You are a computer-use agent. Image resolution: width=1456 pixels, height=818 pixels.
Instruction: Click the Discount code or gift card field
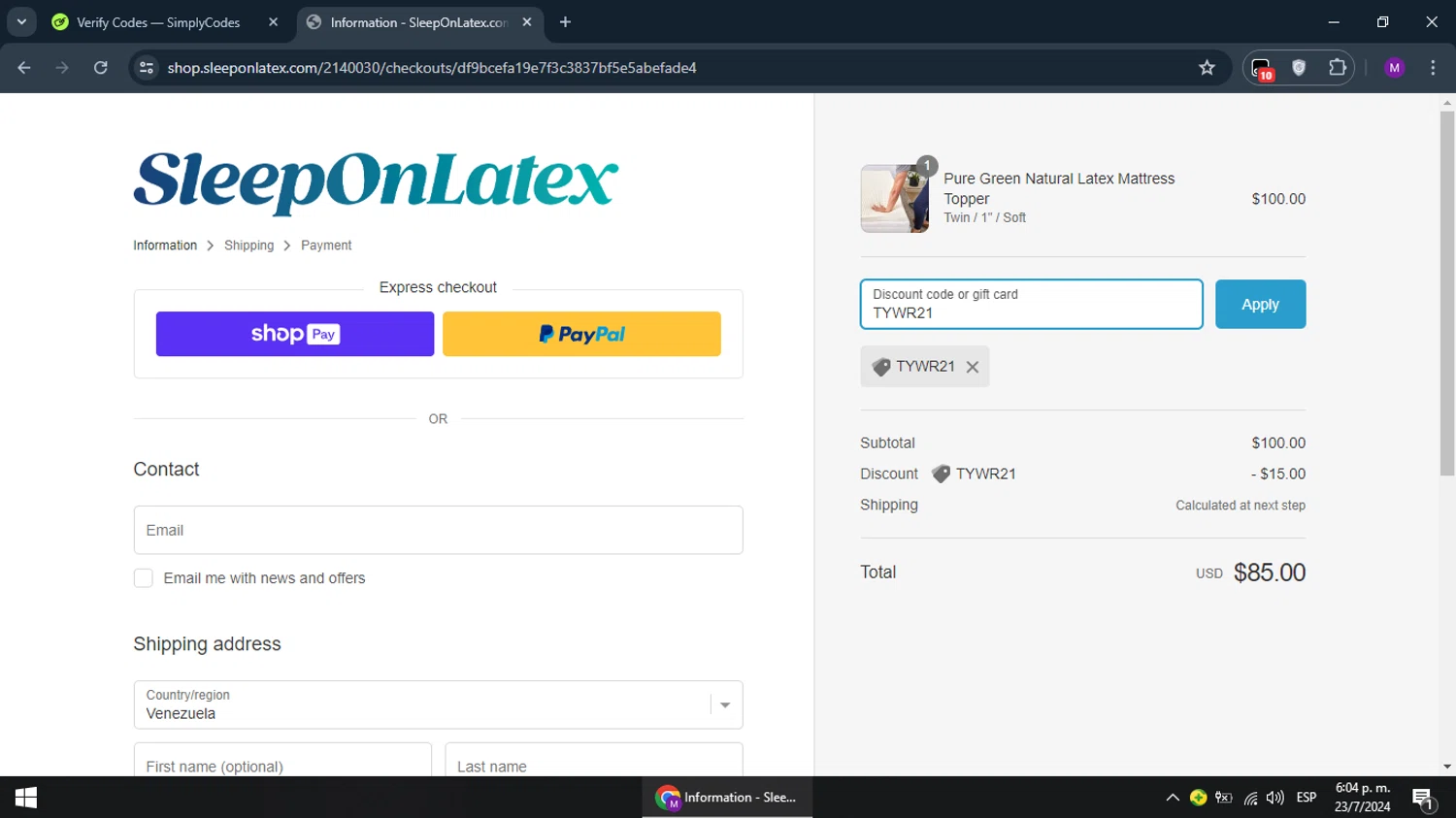(x=1031, y=304)
